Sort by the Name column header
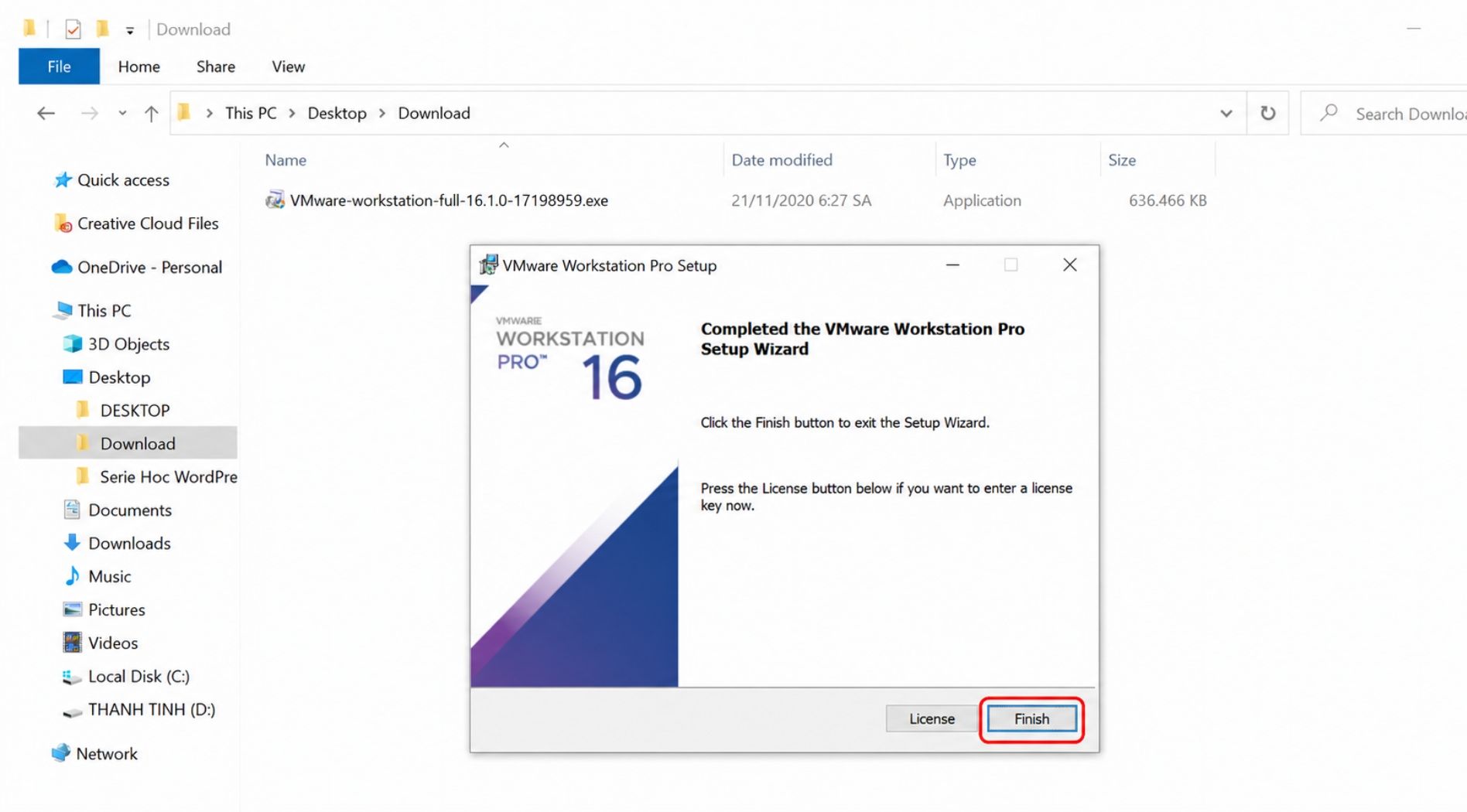Image resolution: width=1467 pixels, height=812 pixels. pyautogui.click(x=286, y=160)
